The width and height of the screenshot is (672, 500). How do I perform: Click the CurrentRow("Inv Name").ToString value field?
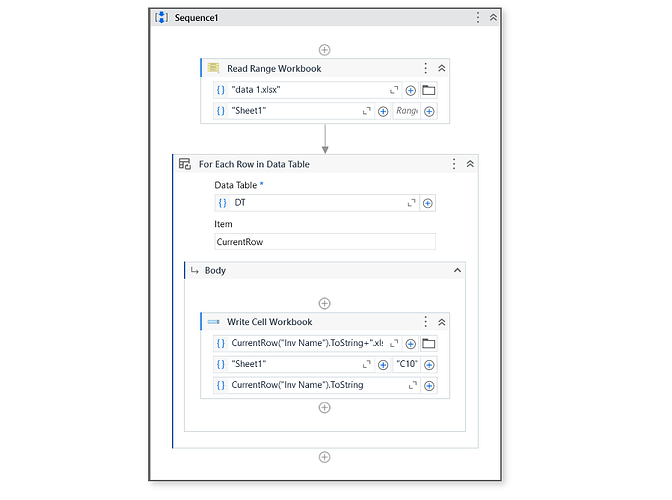(317, 385)
